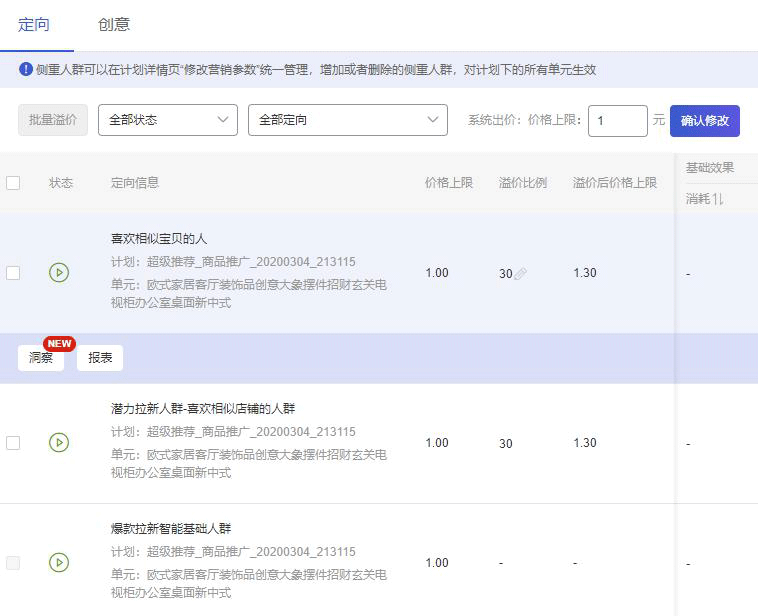Click the 喜欢相似宝贝的人 targeting title
The image size is (758, 616).
159,239
